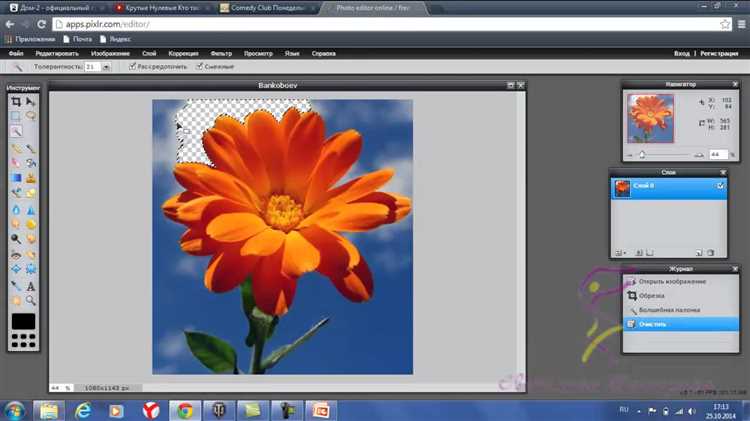Screen dimensions: 750x421
Task: Click the Navigator flower preview thumbnail
Action: tap(651, 118)
